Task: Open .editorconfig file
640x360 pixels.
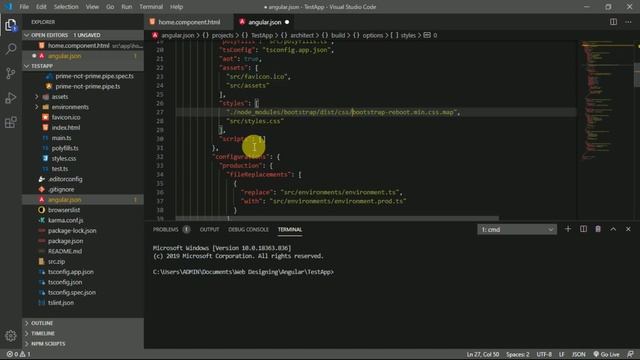Action: [65, 179]
